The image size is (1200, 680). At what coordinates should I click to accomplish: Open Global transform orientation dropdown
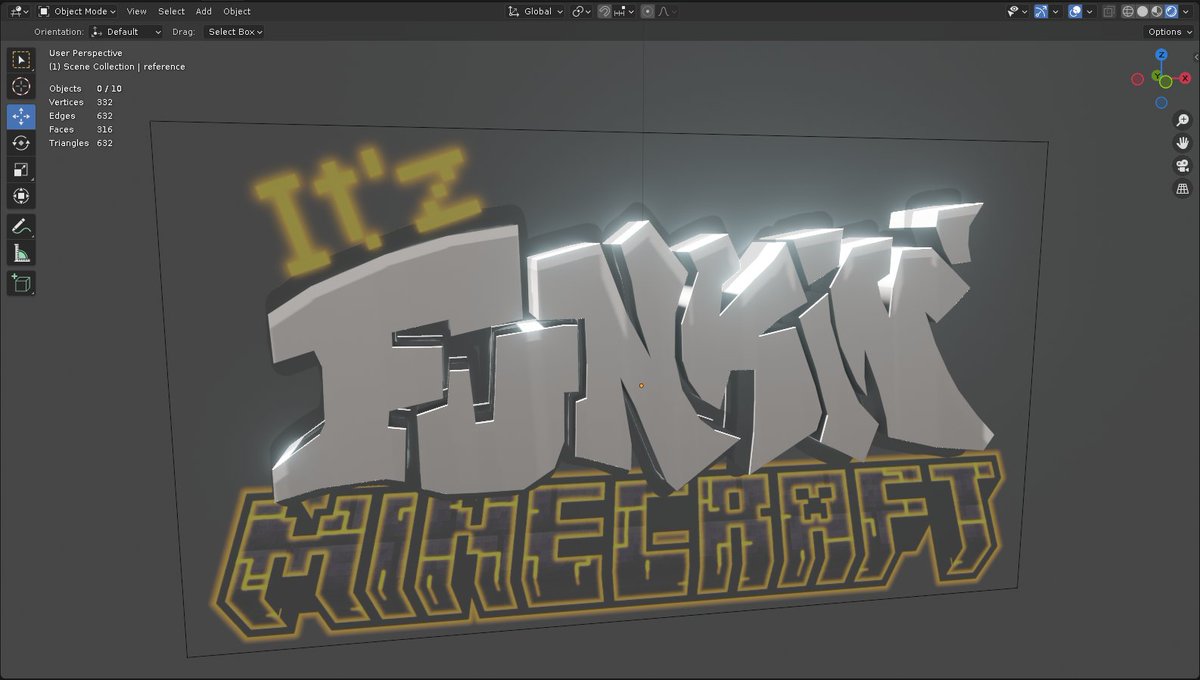pyautogui.click(x=535, y=11)
